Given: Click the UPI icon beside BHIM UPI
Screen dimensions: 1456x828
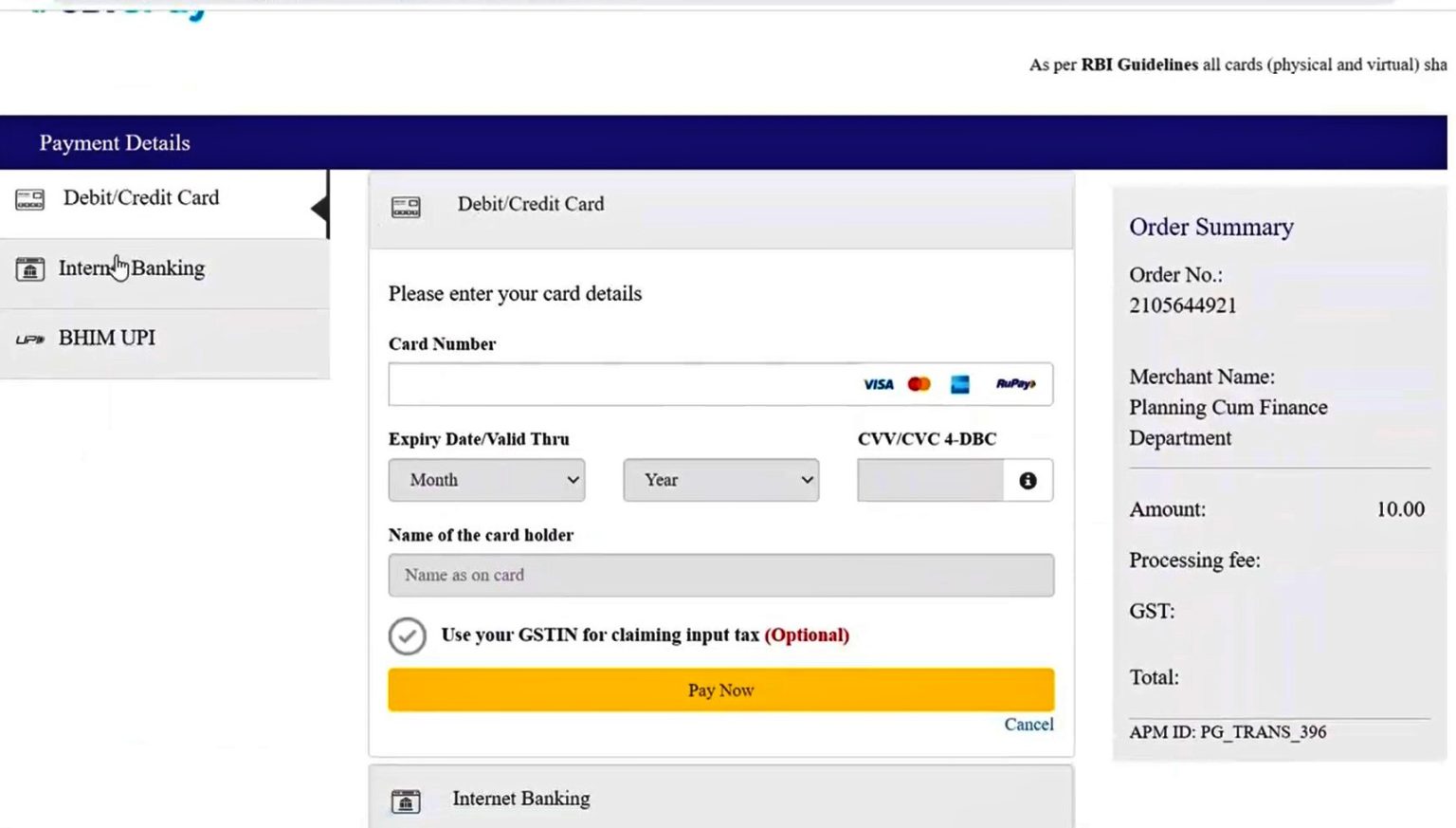Looking at the screenshot, I should (x=29, y=340).
